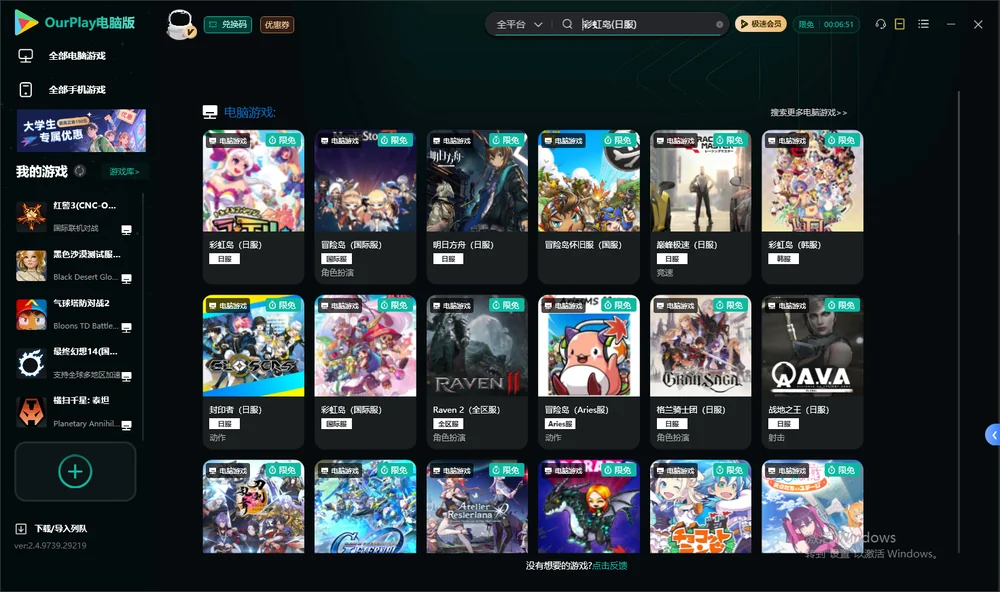
Task: Open customer service headset icon
Action: tap(880, 24)
